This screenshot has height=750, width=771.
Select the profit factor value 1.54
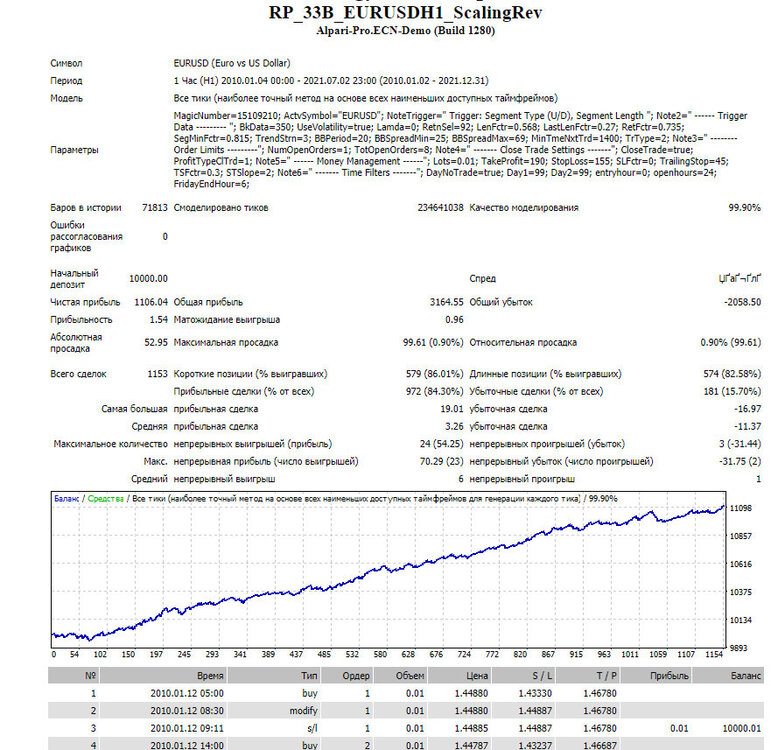159,320
